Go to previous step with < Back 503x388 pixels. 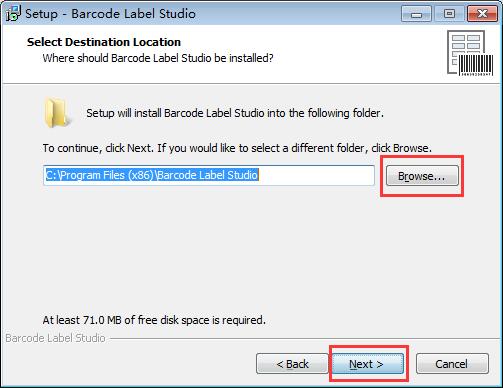tap(292, 364)
